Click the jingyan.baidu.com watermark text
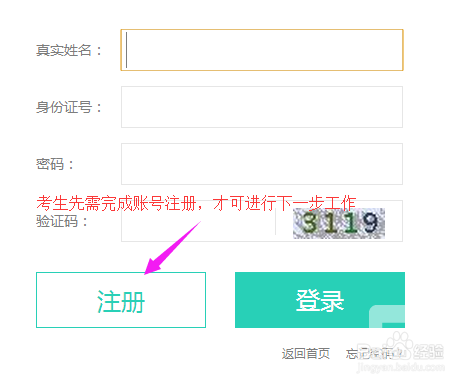Screen dimensions: 474x385 400,367
